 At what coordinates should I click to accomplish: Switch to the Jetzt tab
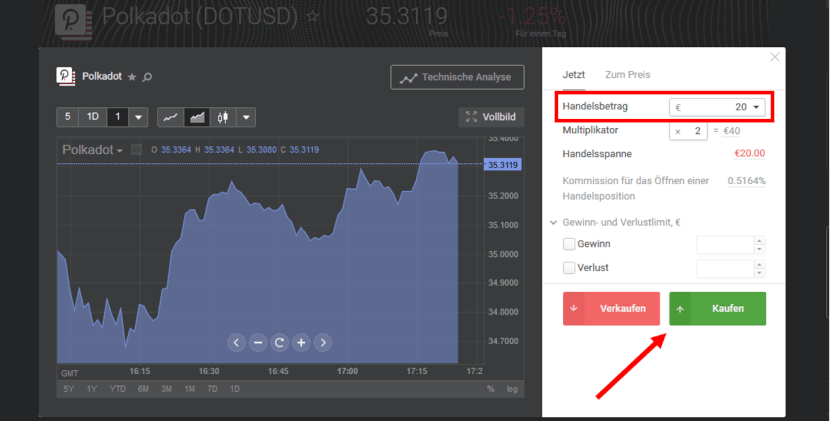tap(574, 75)
